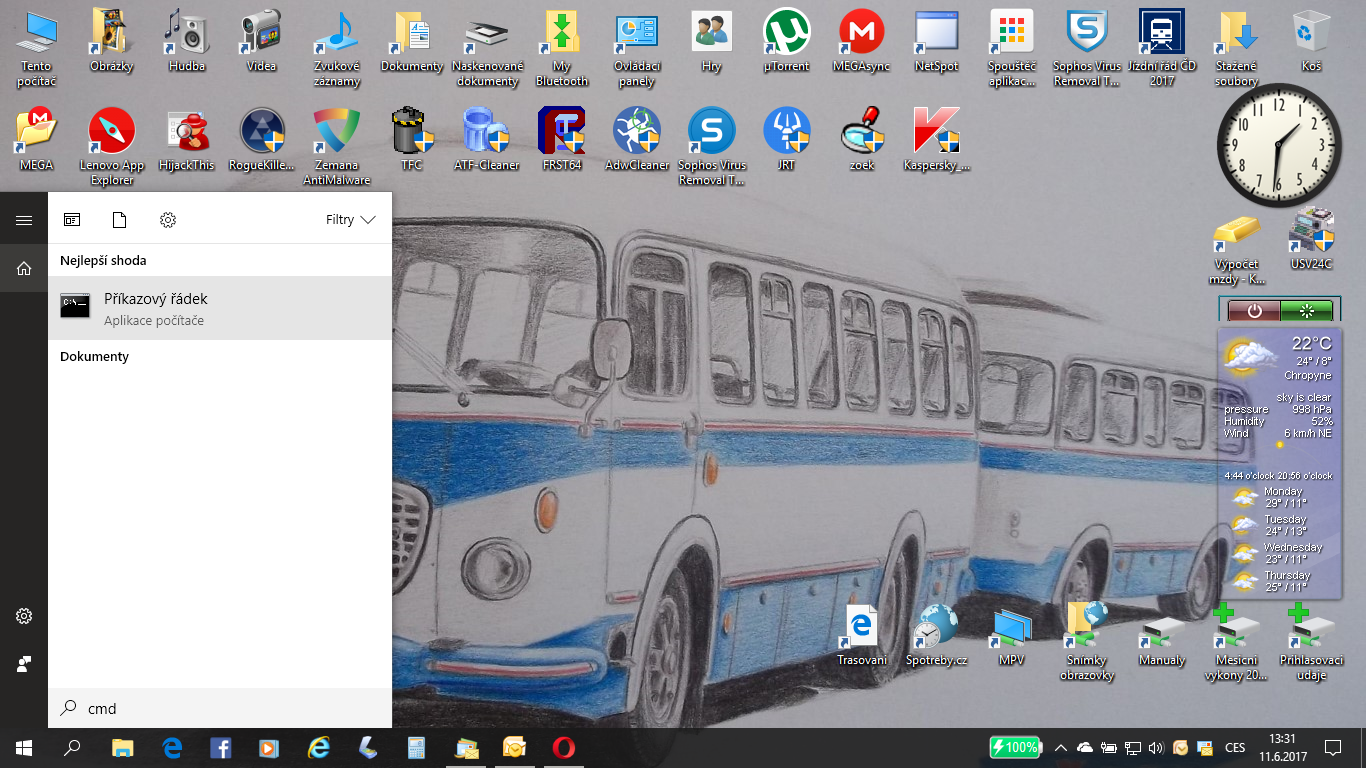1366x768 pixels.
Task: Click the search box containing cmd
Action: [x=220, y=708]
